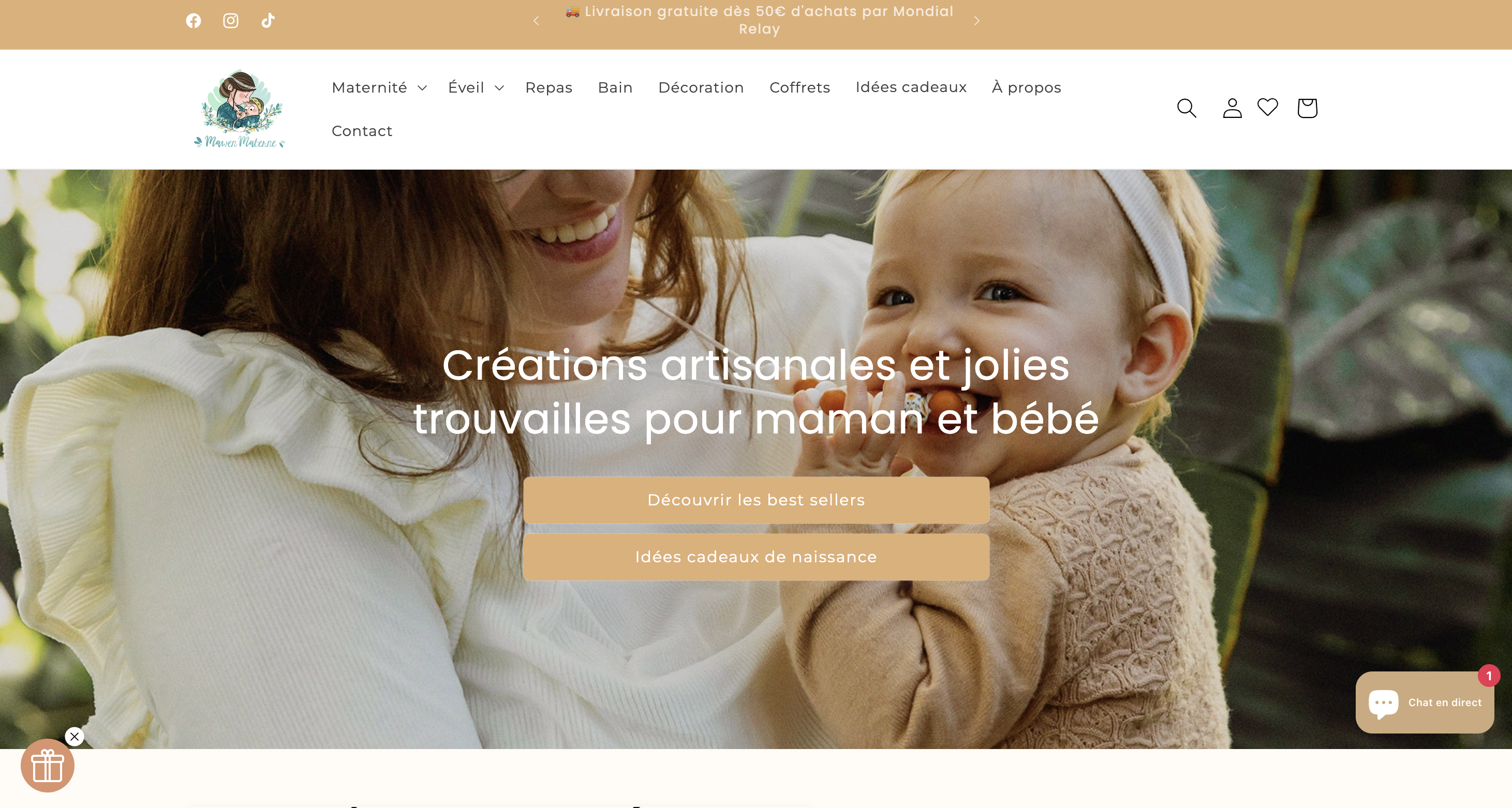Open the Instagram social link icon
The height and width of the screenshot is (808, 1512).
(231, 21)
